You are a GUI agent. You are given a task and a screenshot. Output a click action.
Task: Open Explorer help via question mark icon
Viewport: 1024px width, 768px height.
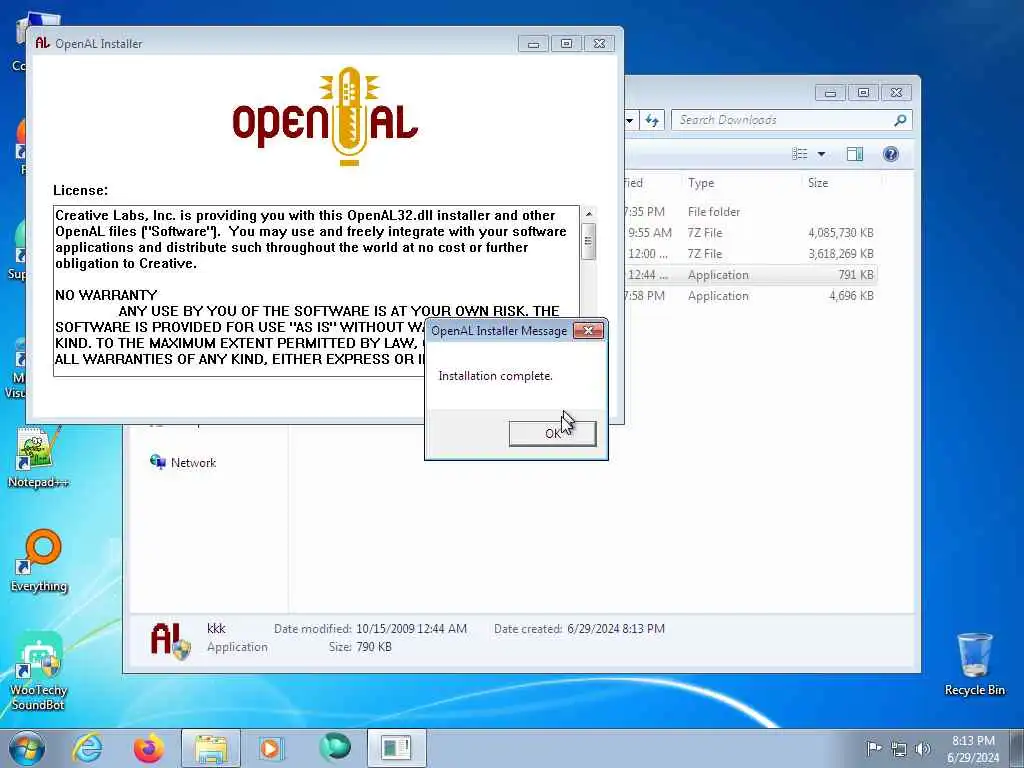click(891, 154)
